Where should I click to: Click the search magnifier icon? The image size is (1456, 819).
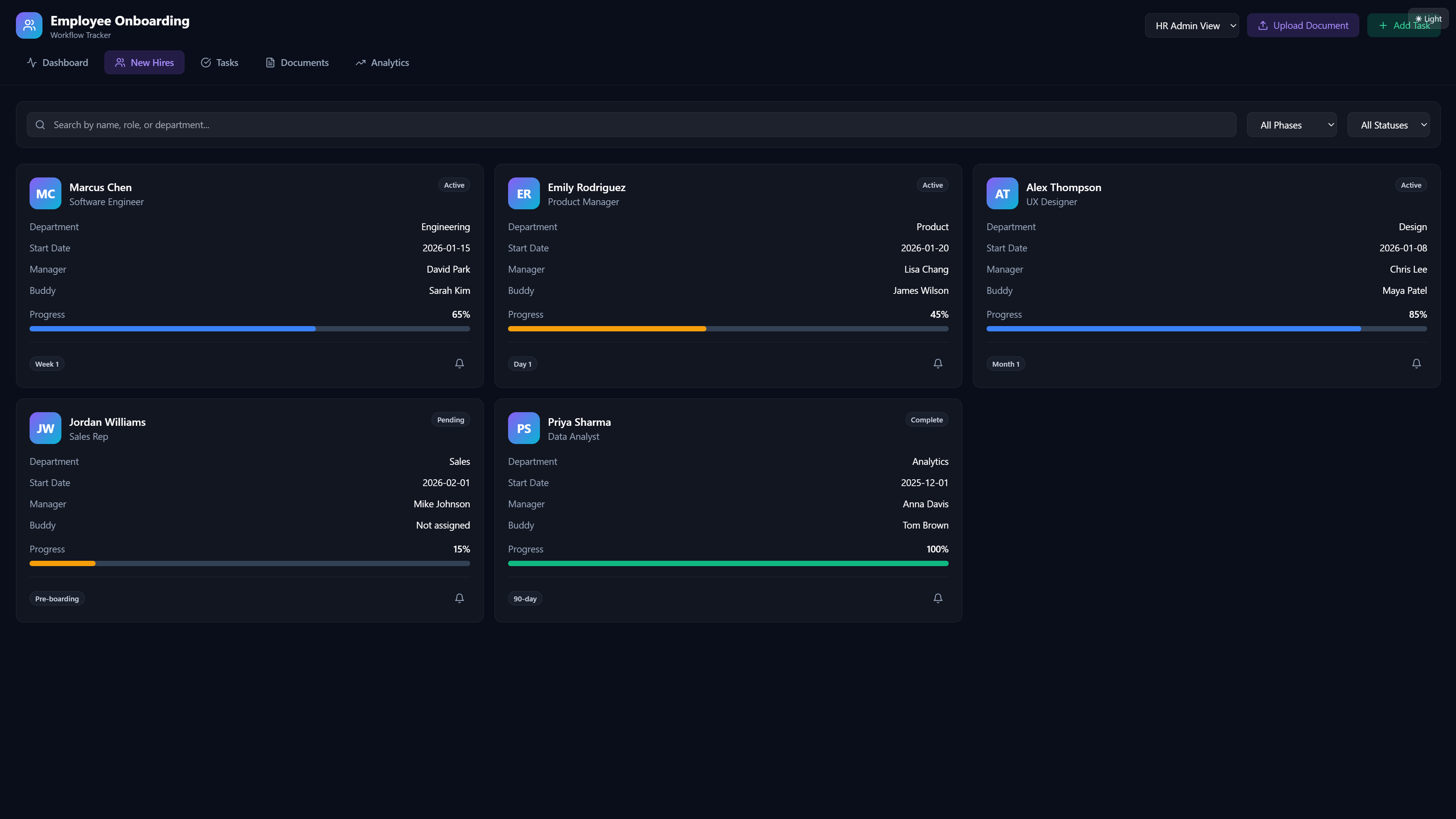pos(40,125)
